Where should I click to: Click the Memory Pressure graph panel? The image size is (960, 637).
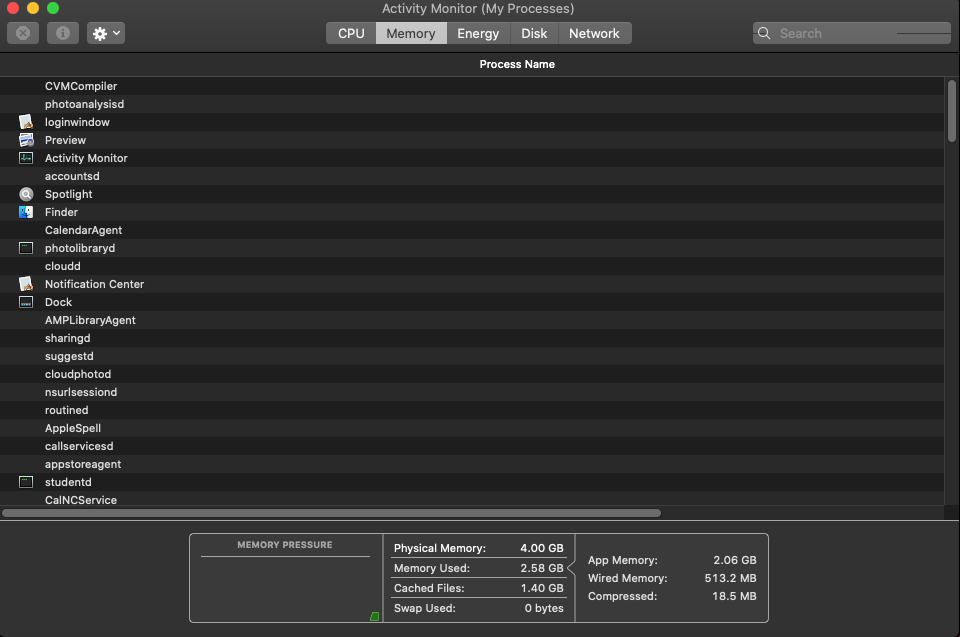[286, 578]
